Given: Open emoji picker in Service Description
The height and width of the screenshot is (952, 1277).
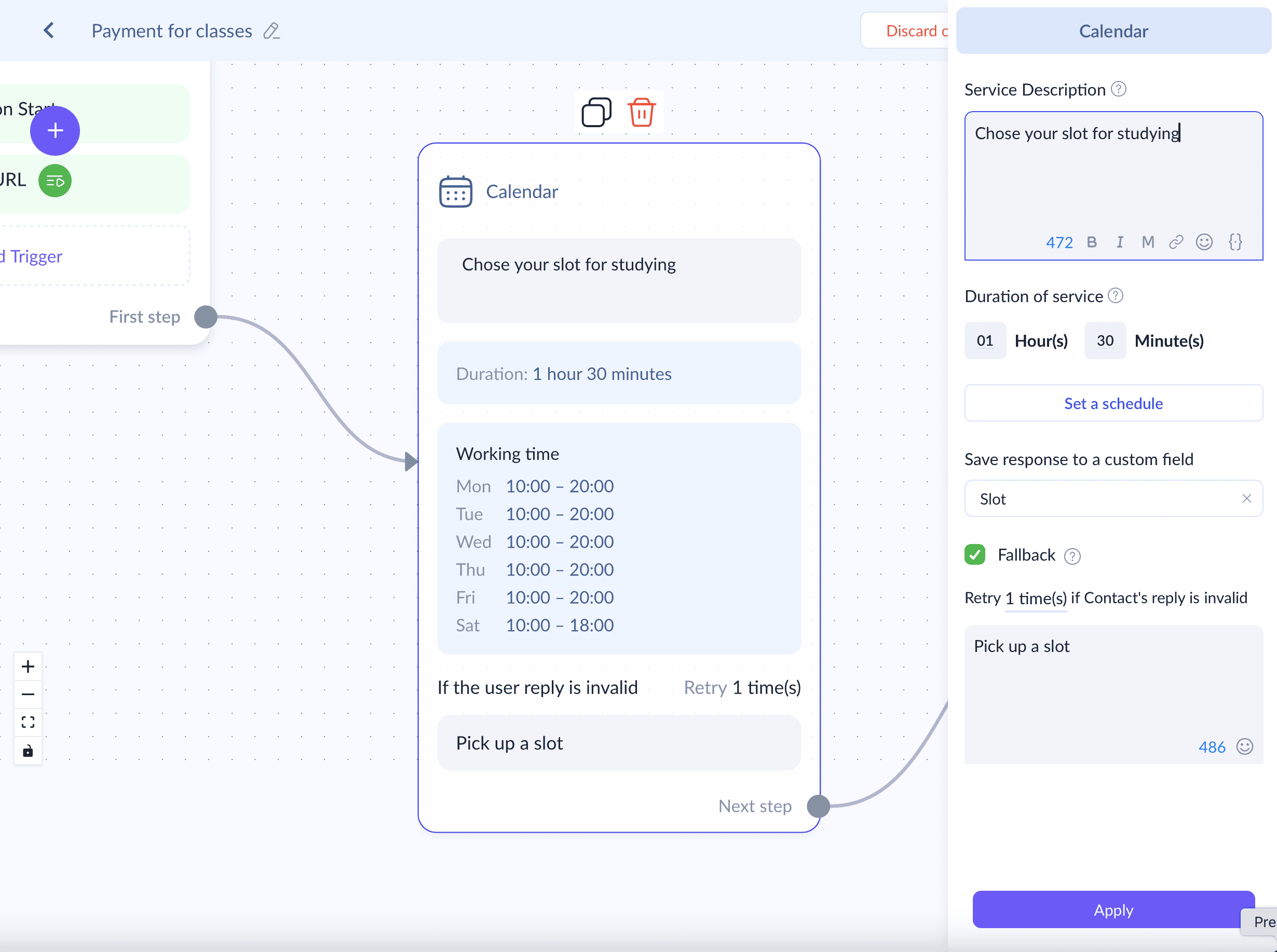Looking at the screenshot, I should pyautogui.click(x=1204, y=242).
